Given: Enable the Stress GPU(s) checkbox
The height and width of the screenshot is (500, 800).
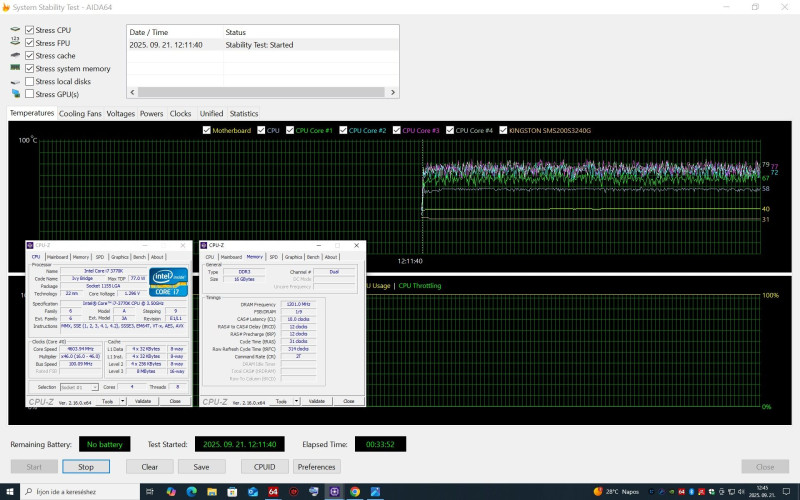Looking at the screenshot, I should [x=30, y=94].
